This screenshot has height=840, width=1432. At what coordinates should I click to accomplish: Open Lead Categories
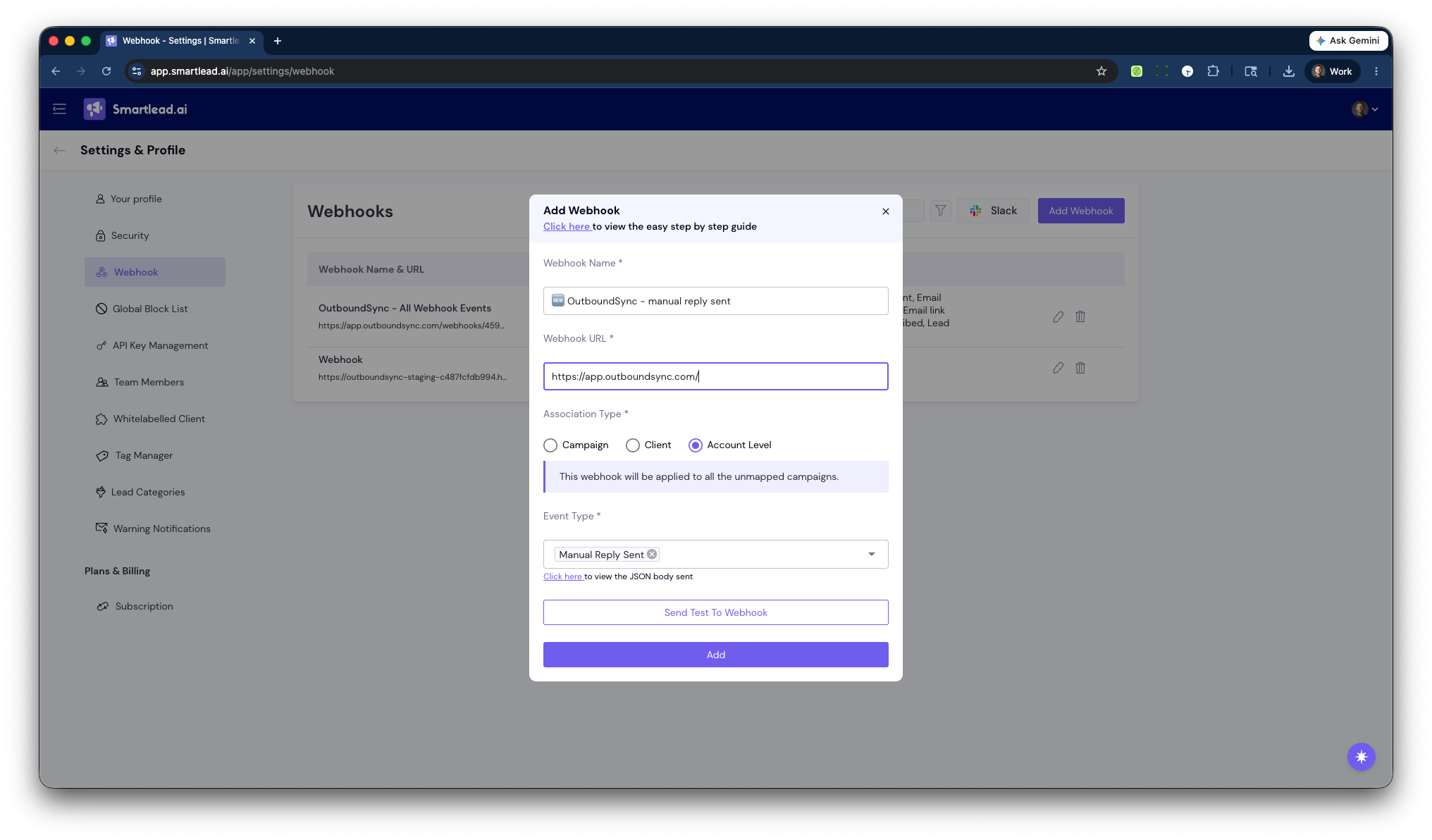pos(140,492)
